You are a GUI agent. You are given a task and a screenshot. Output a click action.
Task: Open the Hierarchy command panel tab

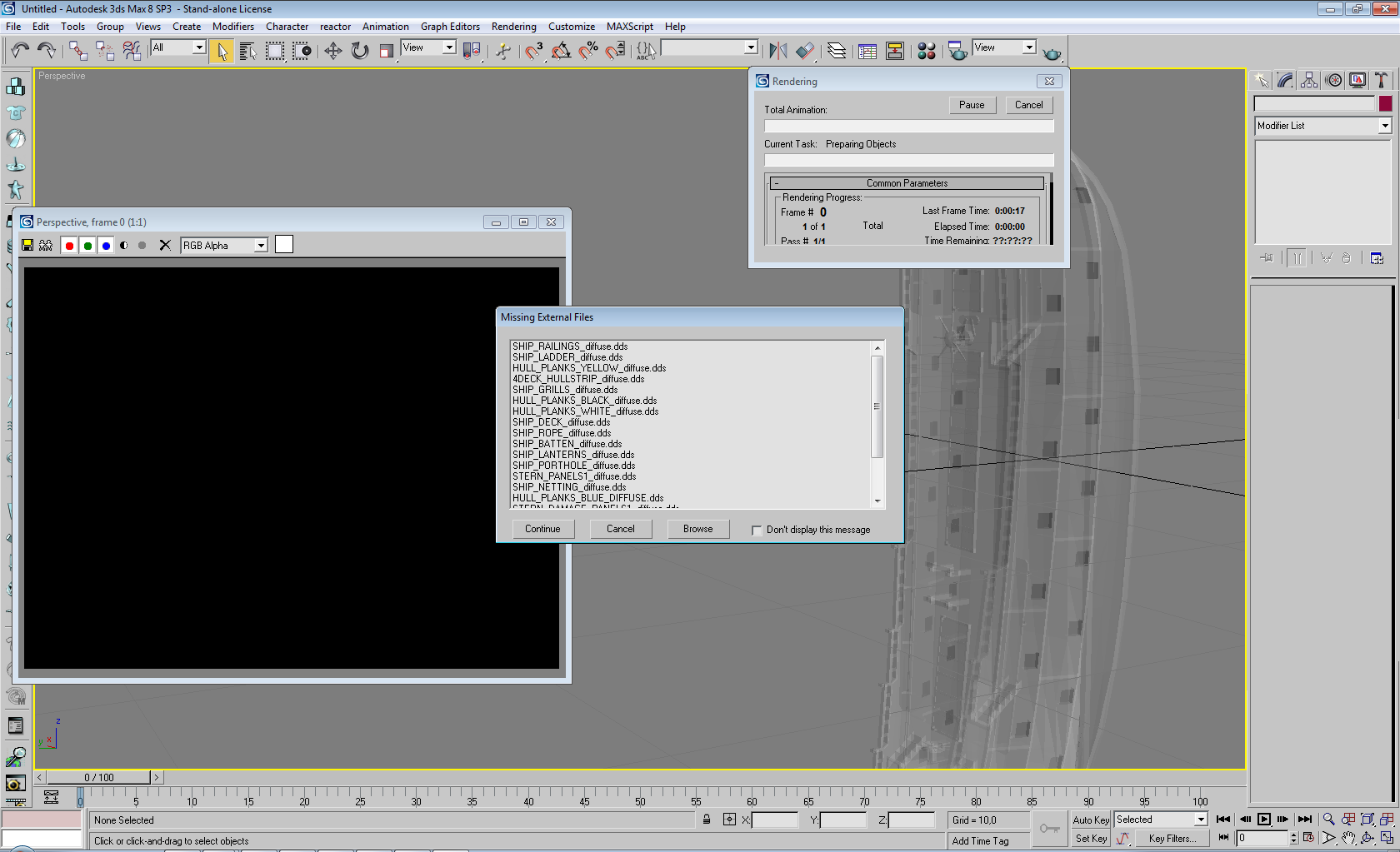pyautogui.click(x=1309, y=80)
